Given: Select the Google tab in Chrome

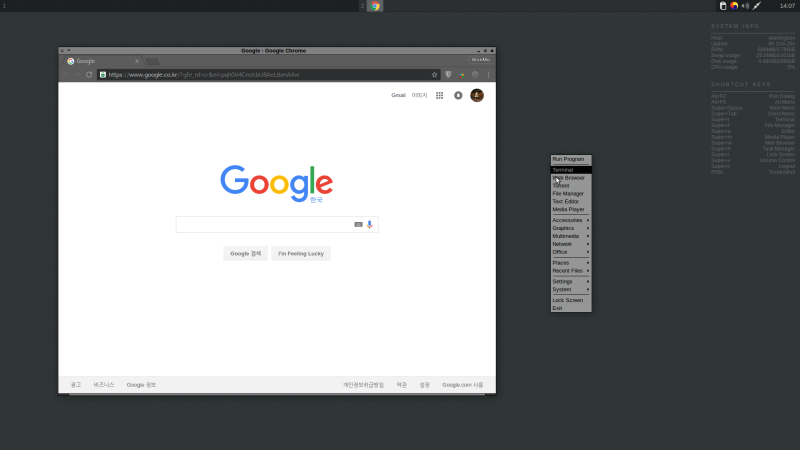Looking at the screenshot, I should [x=101, y=61].
